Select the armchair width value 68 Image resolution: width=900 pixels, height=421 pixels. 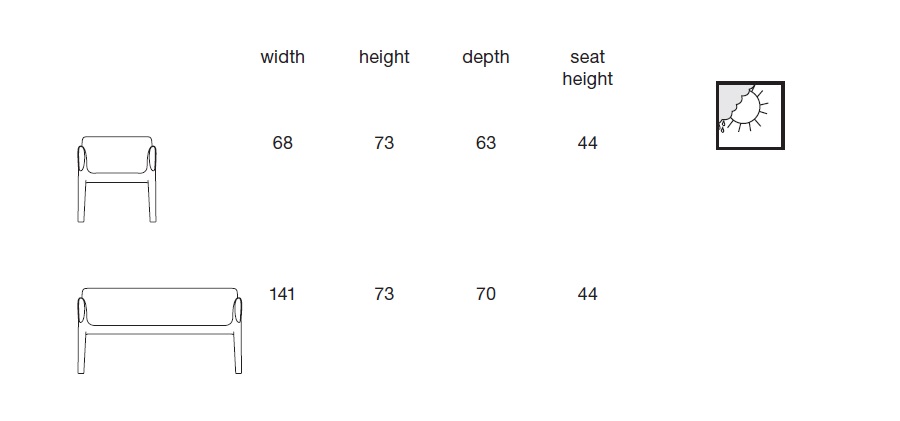click(282, 142)
